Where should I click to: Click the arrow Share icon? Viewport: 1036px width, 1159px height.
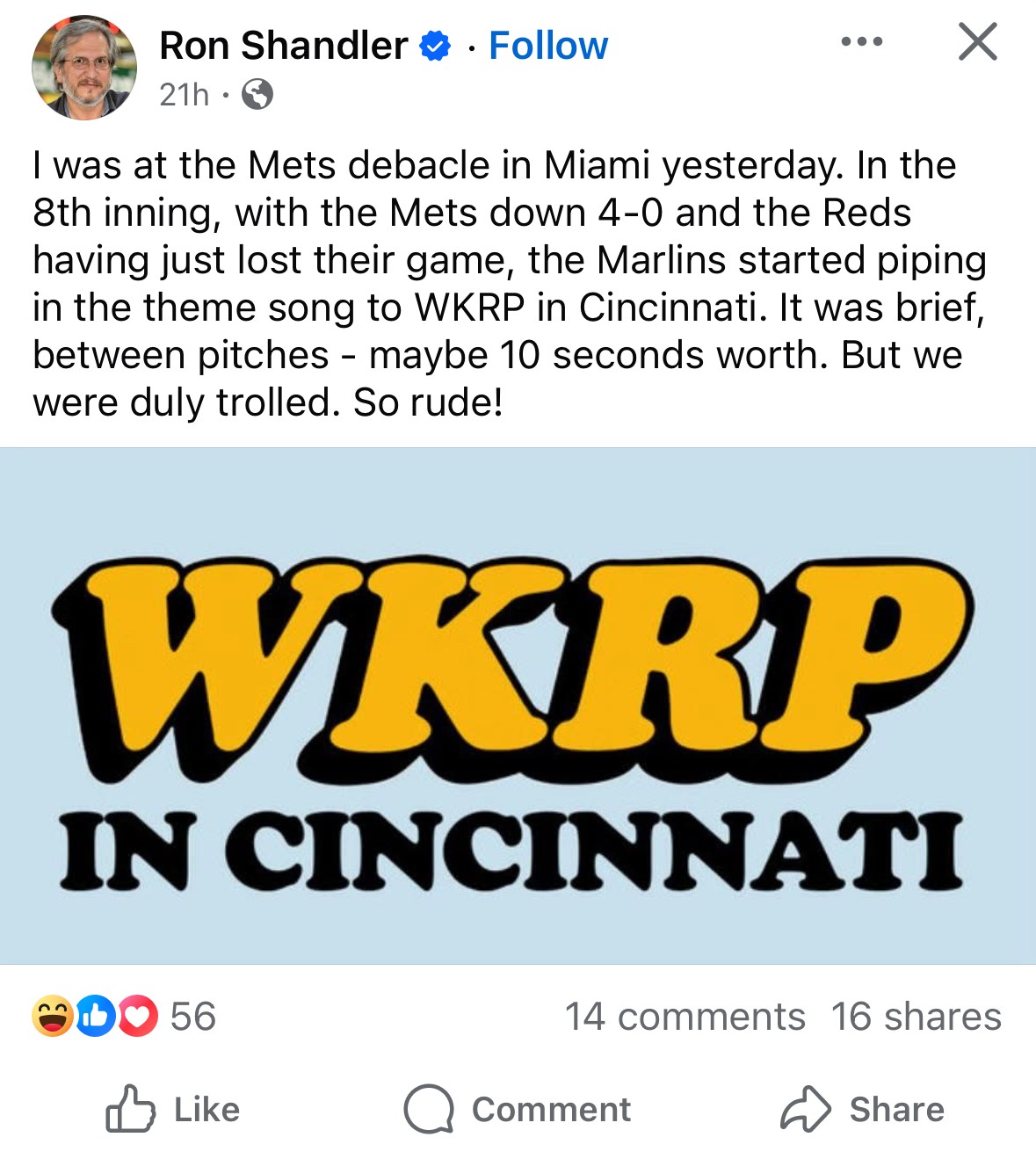805,1109
